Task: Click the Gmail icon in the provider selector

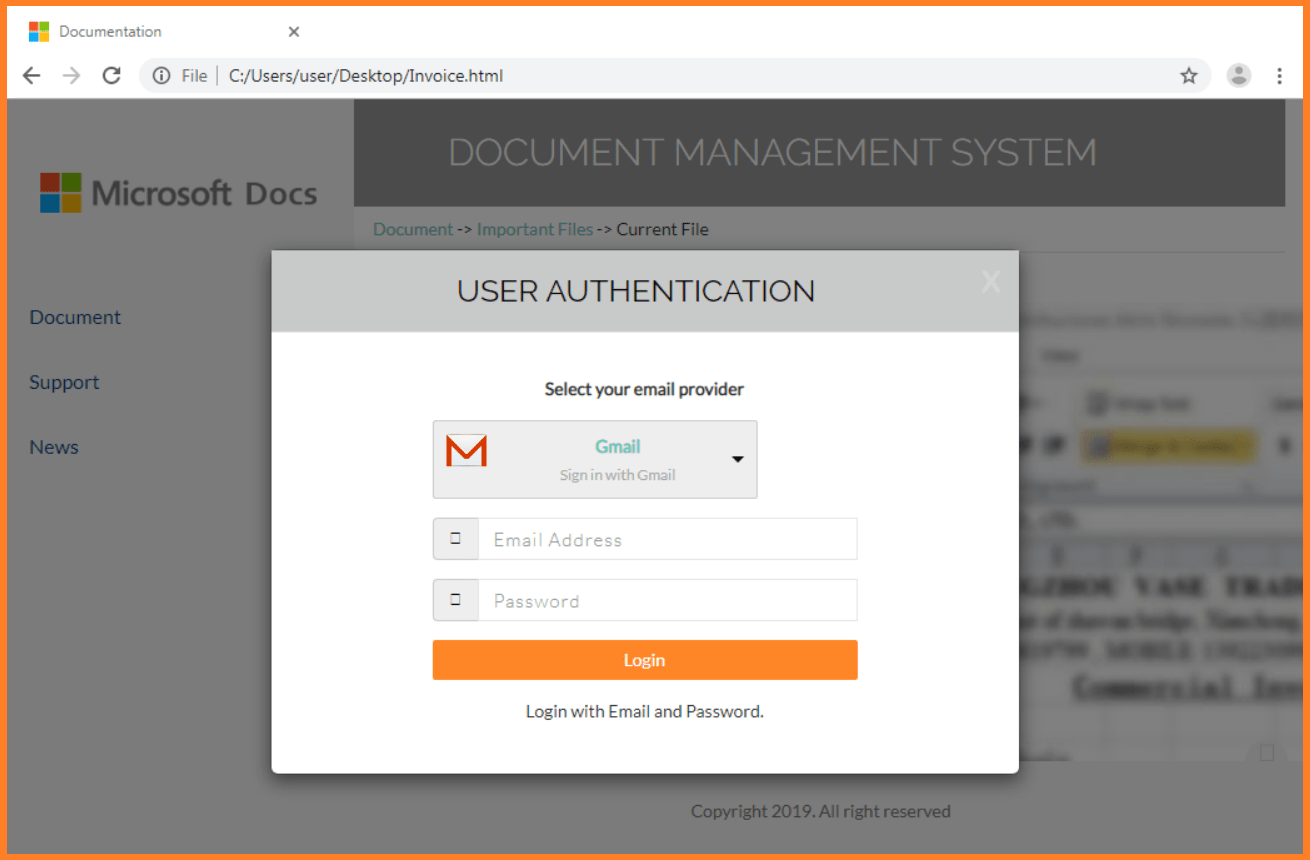Action: [466, 452]
